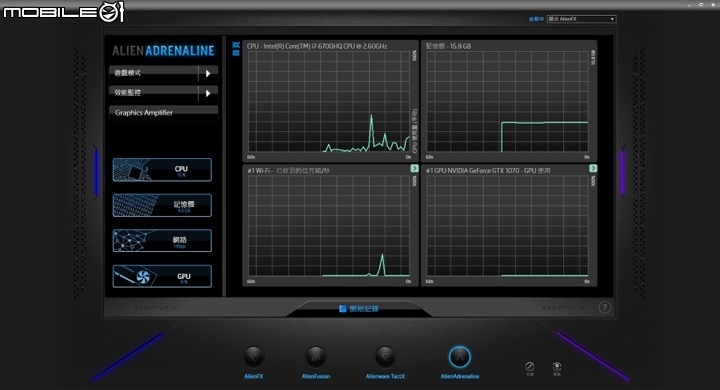Click the vertical blue tab left of CPU graph

click(236, 48)
